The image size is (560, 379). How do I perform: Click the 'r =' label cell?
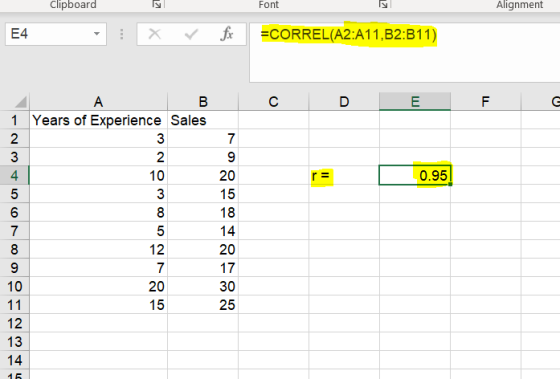pos(344,175)
